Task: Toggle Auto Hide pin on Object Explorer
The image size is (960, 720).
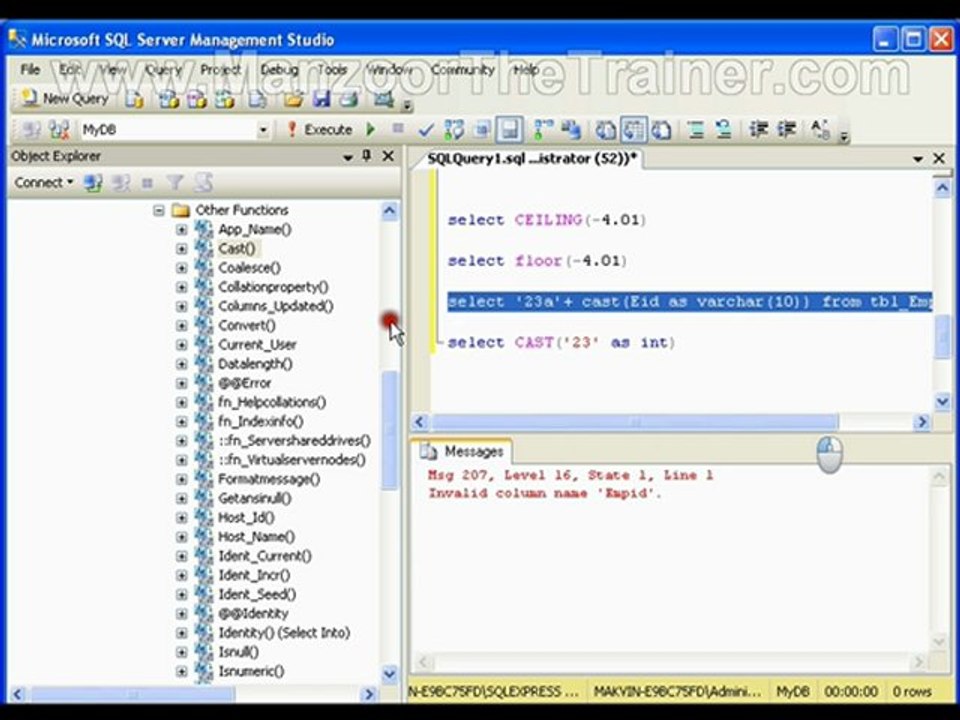Action: [x=367, y=156]
